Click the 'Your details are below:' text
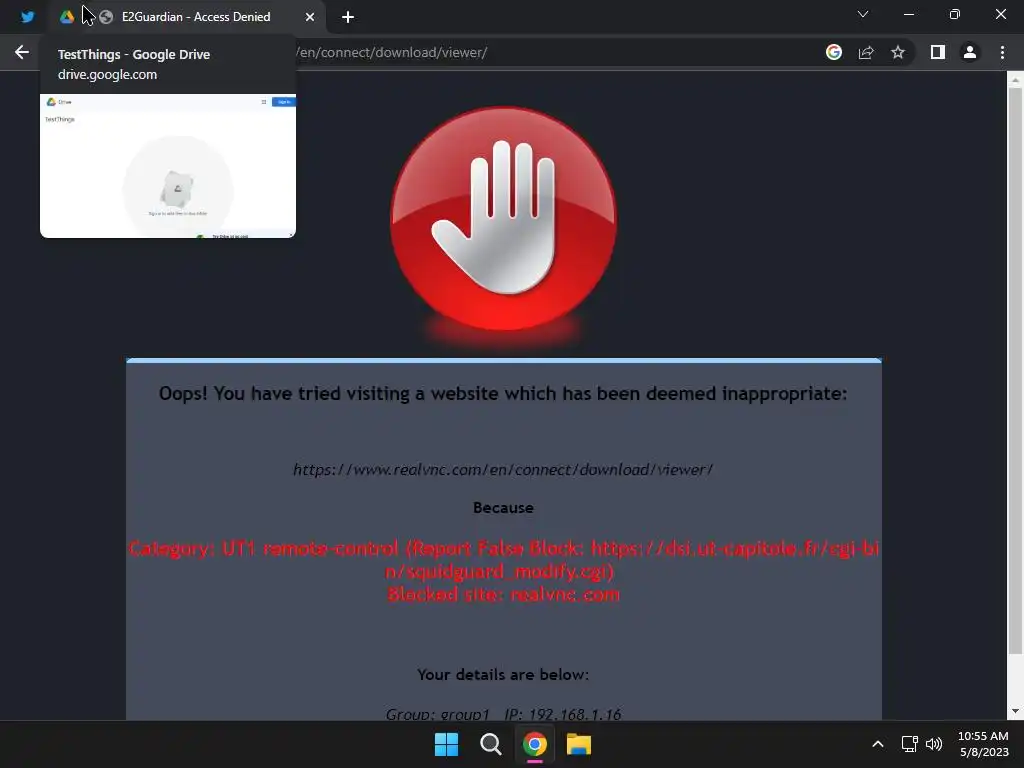The width and height of the screenshot is (1024, 768). tap(503, 675)
